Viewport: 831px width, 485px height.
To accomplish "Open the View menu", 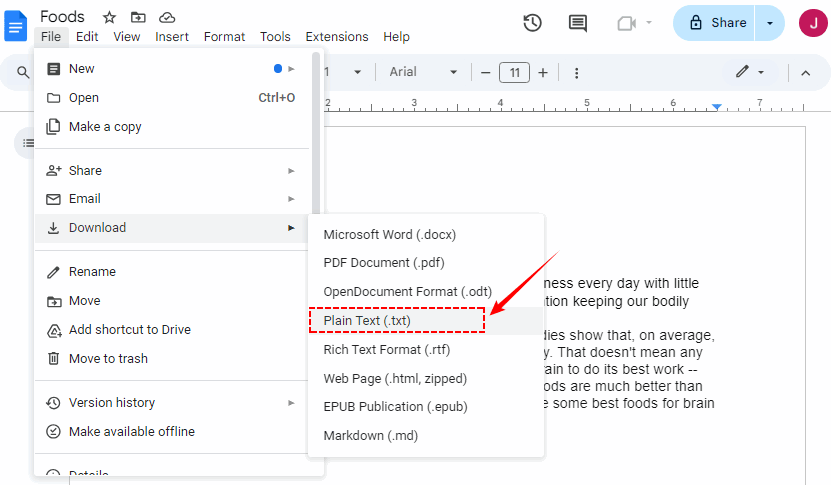I will [x=127, y=37].
